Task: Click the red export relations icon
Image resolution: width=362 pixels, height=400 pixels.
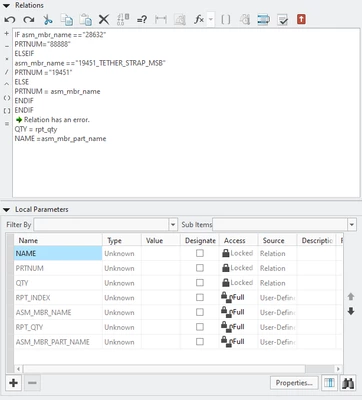Action: [x=301, y=20]
